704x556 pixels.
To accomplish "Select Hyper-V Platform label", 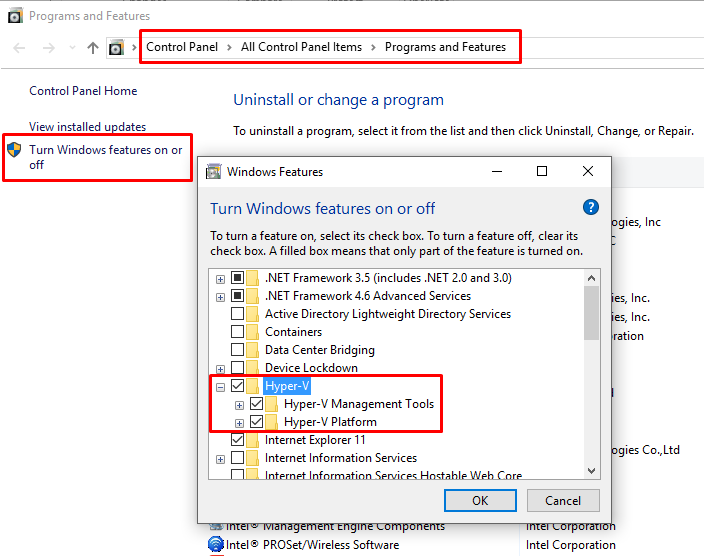I will [x=330, y=422].
